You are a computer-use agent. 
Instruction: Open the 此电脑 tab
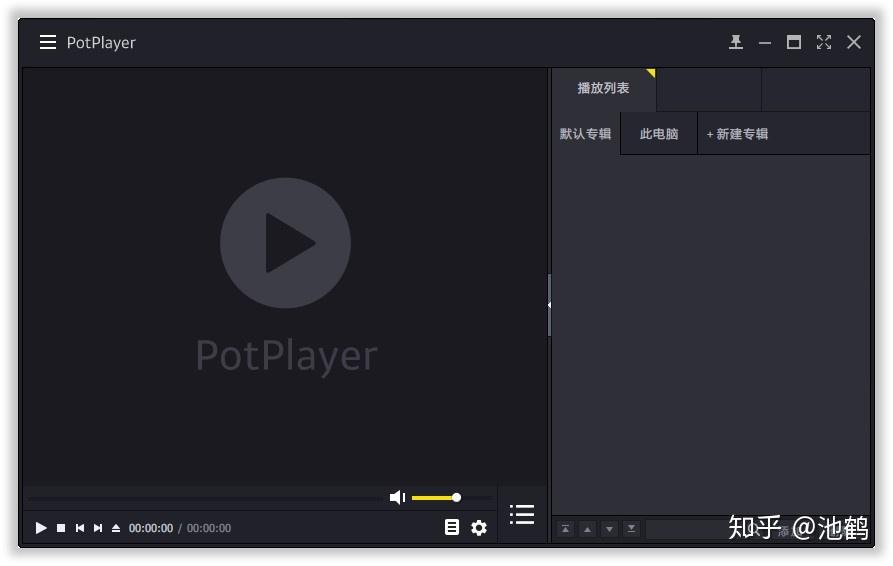(x=659, y=134)
